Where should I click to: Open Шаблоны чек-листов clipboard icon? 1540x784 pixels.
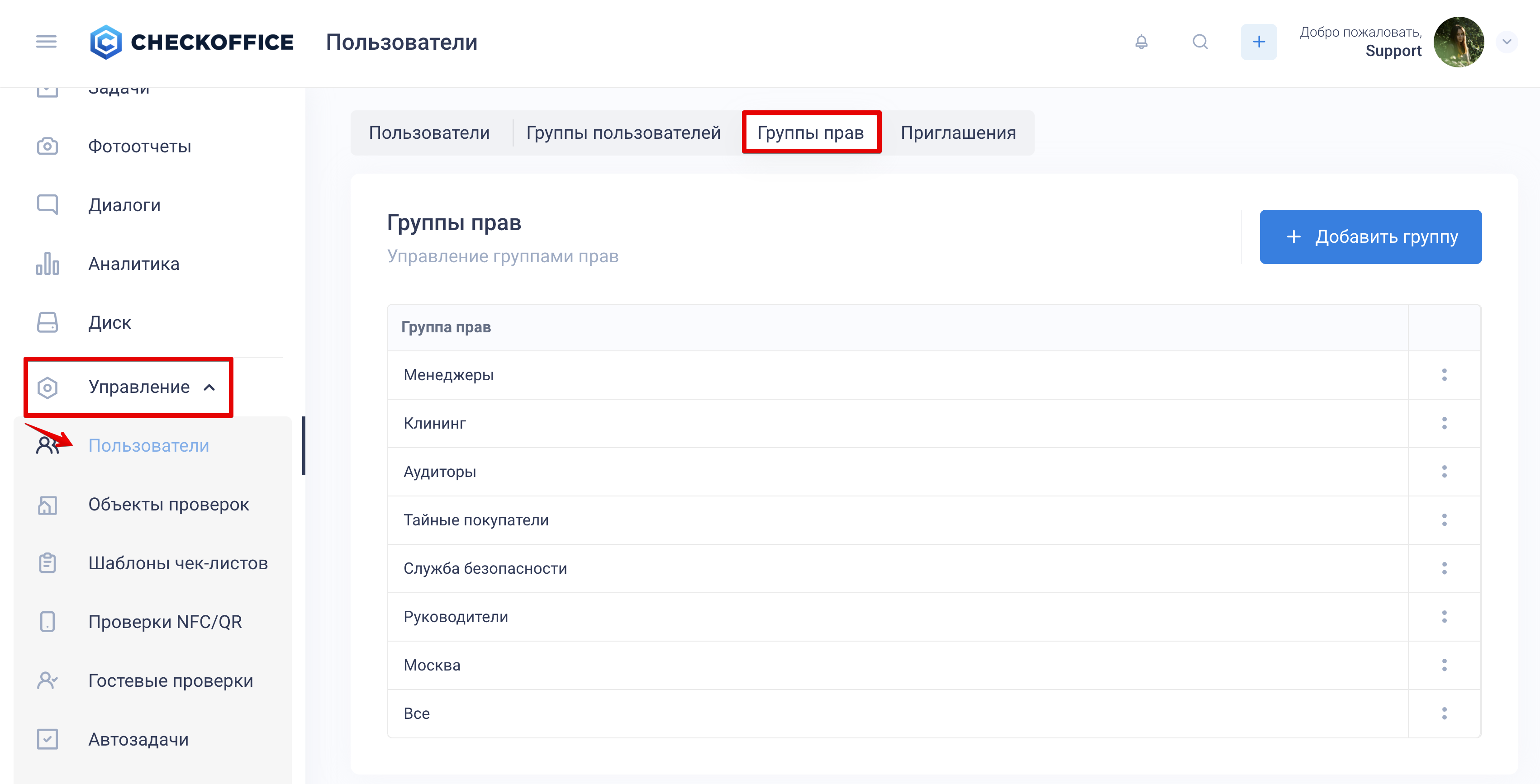[47, 563]
